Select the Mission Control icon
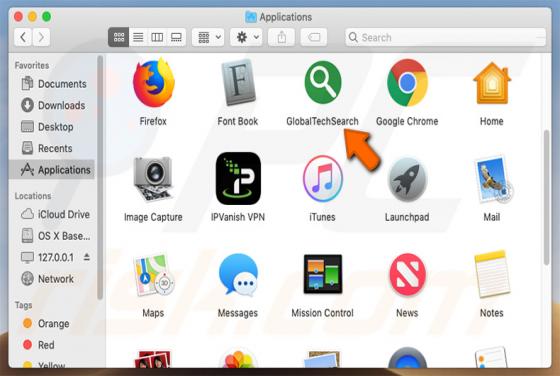 [x=322, y=274]
